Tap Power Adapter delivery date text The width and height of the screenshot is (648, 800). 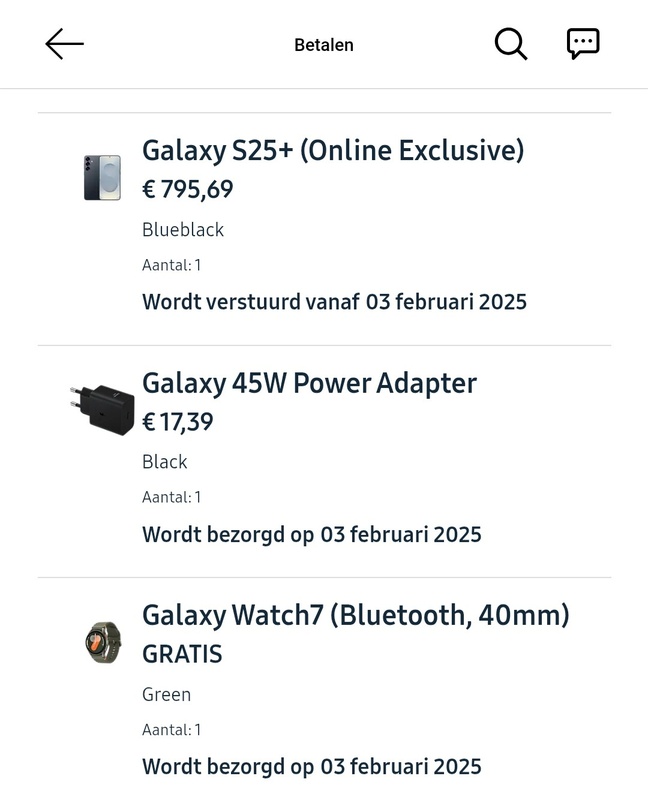[311, 534]
